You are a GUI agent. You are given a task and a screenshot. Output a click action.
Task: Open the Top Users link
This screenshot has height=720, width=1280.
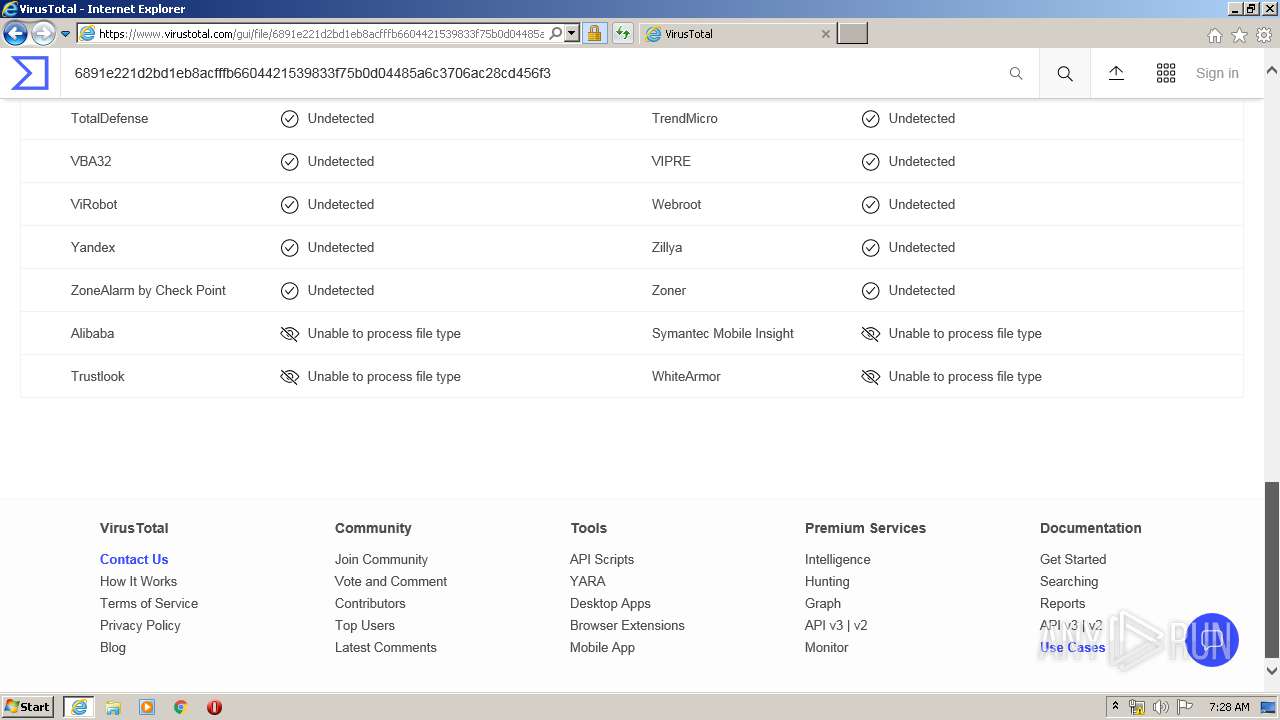(365, 625)
